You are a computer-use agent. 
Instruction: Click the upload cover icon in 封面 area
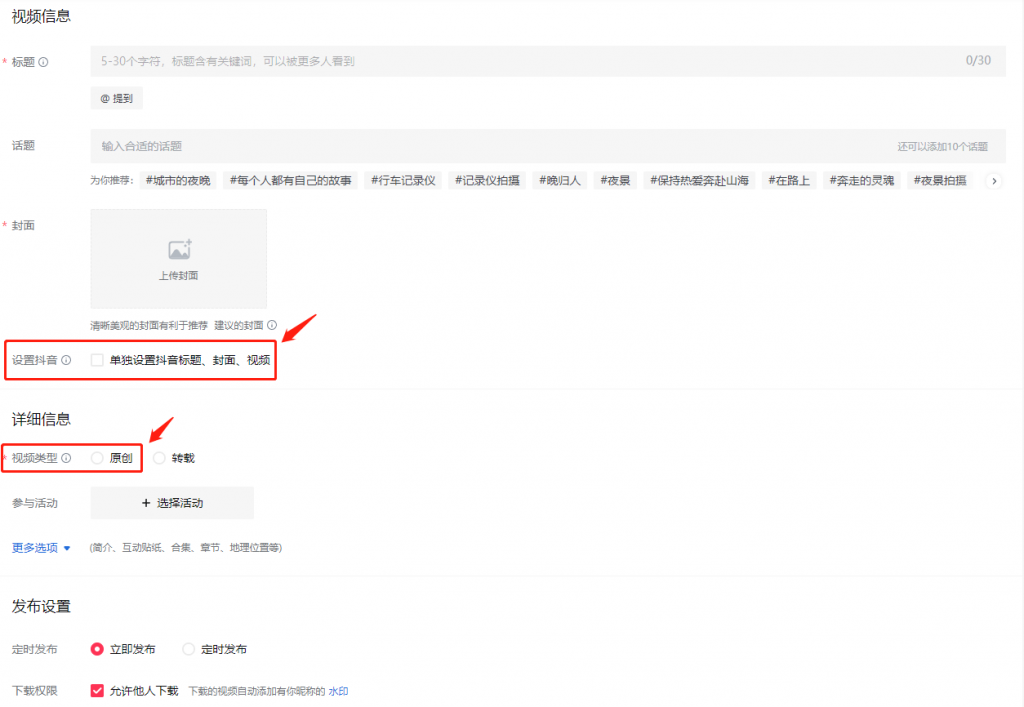[178, 250]
